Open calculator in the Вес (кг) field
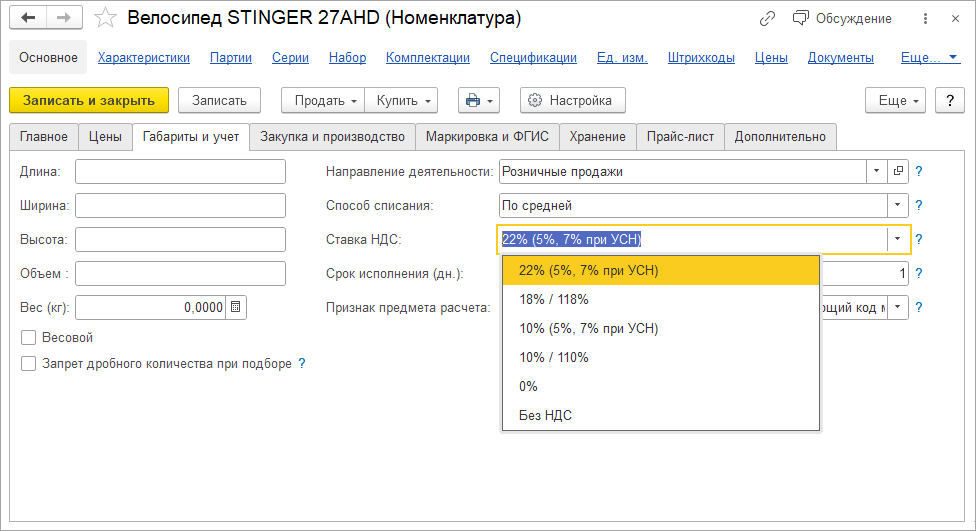The image size is (976, 531). [235, 307]
